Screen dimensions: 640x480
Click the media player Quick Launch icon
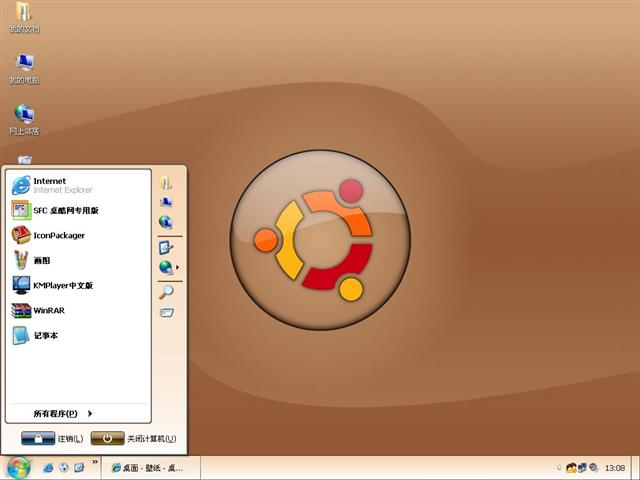tap(64, 468)
